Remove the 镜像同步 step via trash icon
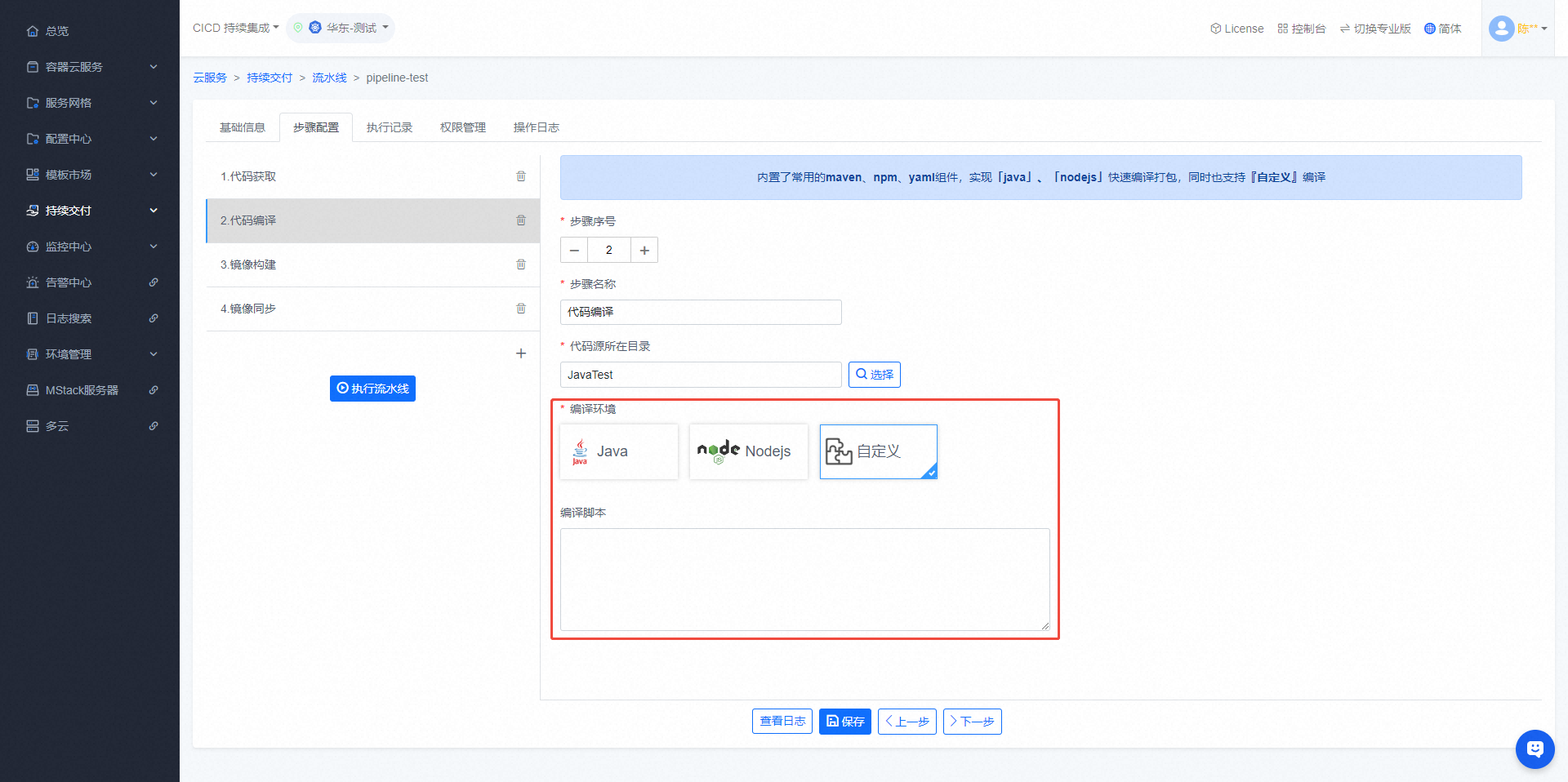Viewport: 1568px width, 782px height. click(521, 309)
